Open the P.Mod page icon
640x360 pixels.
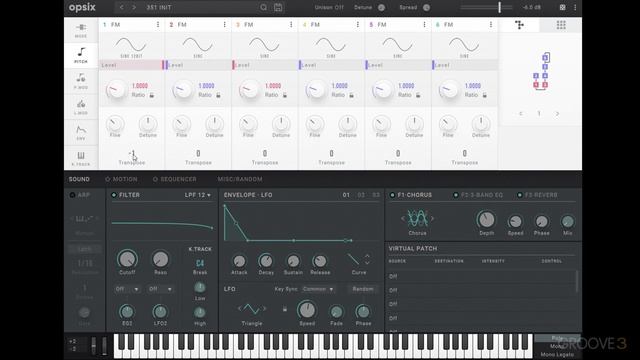point(81,78)
